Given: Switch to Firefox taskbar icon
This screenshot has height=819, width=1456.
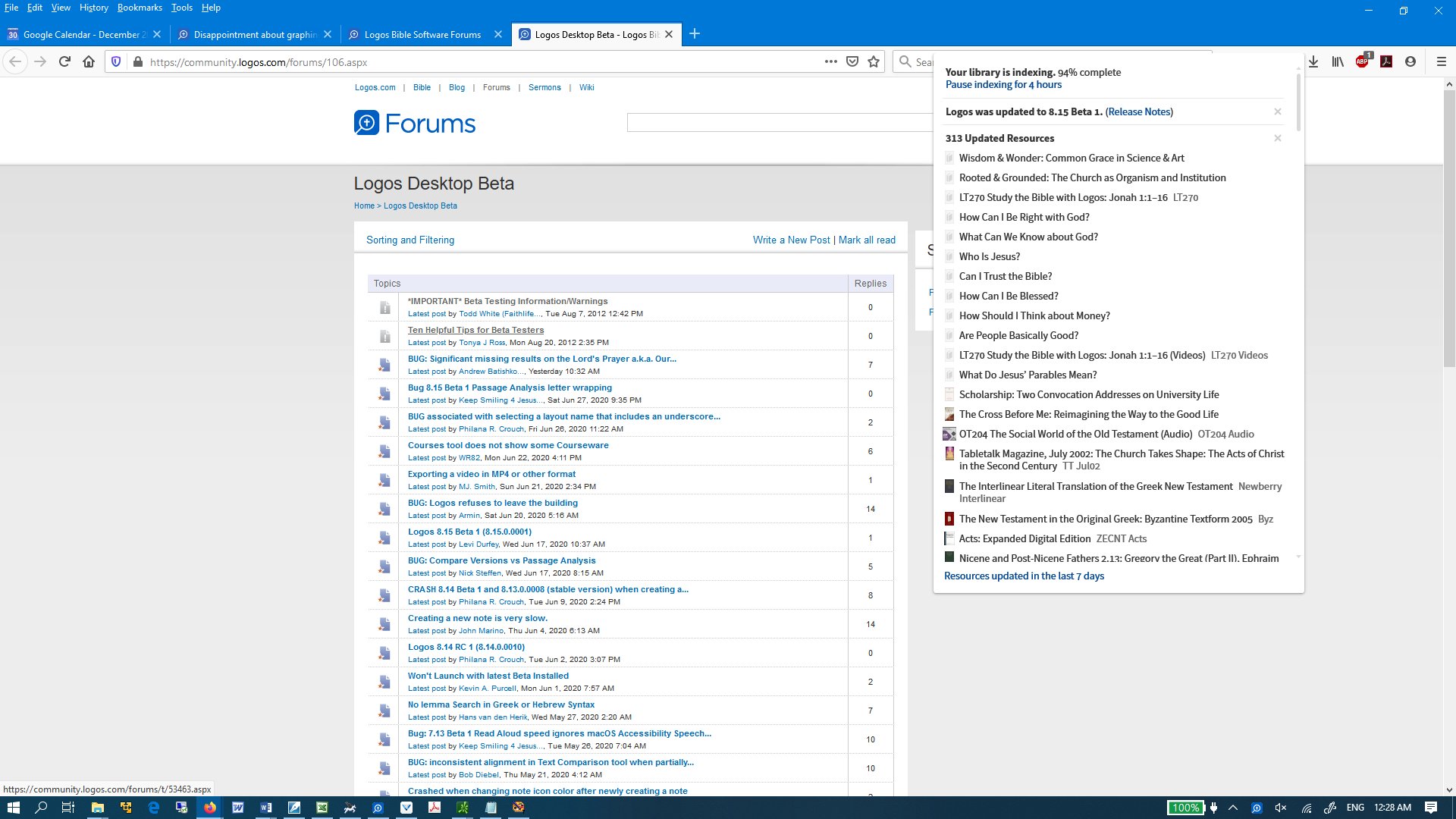Looking at the screenshot, I should (210, 808).
